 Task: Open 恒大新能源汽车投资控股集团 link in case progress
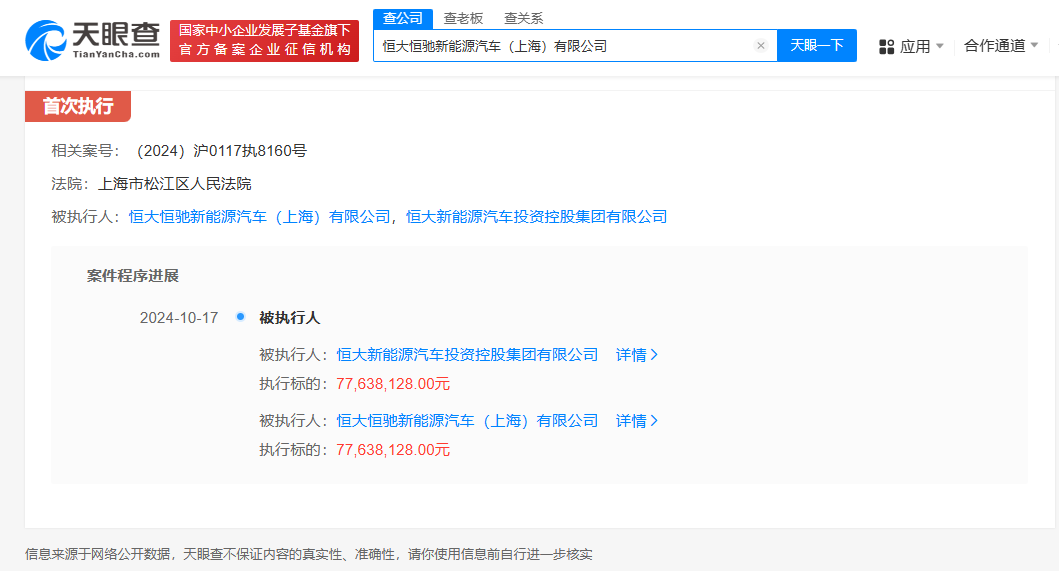(x=467, y=355)
